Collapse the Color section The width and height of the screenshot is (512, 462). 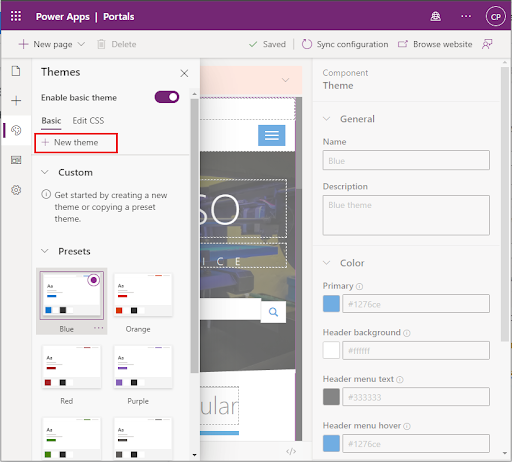327,263
